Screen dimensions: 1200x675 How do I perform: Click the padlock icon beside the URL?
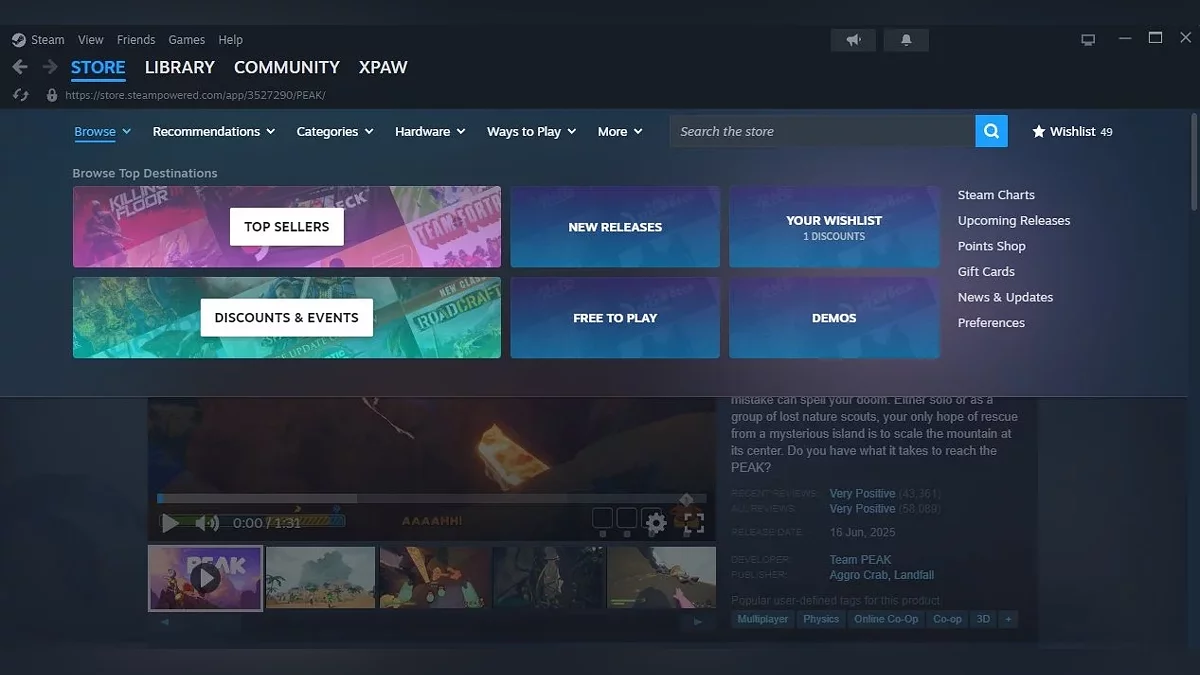(52, 95)
